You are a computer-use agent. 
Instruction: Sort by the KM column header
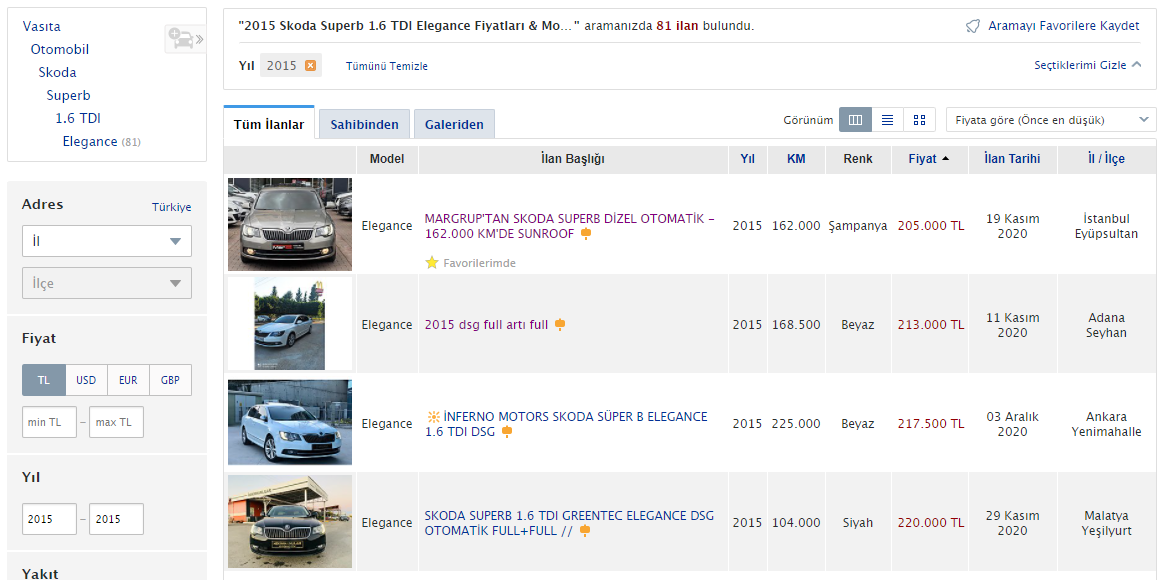click(x=796, y=159)
